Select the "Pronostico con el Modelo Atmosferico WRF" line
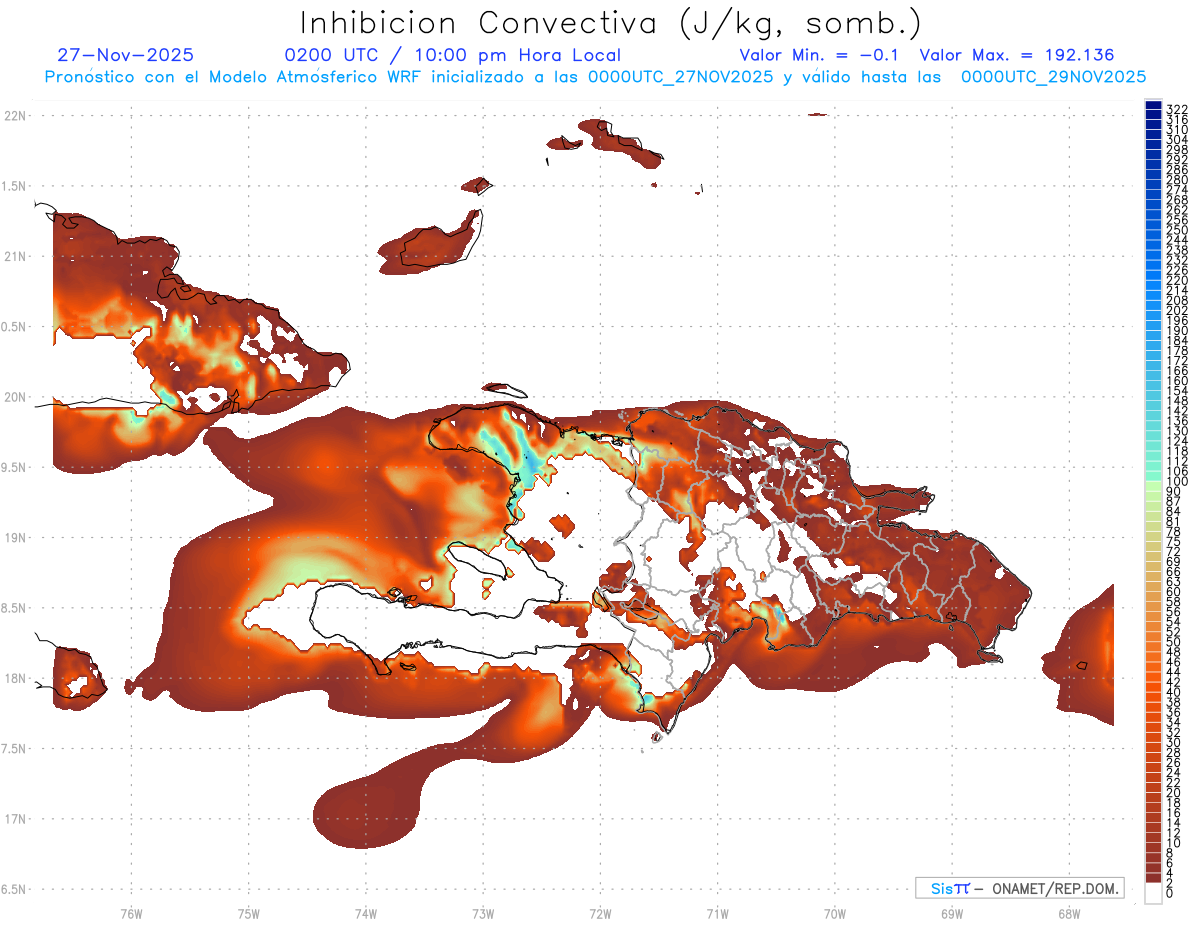Image resolution: width=1200 pixels, height=927 pixels. 234,76
